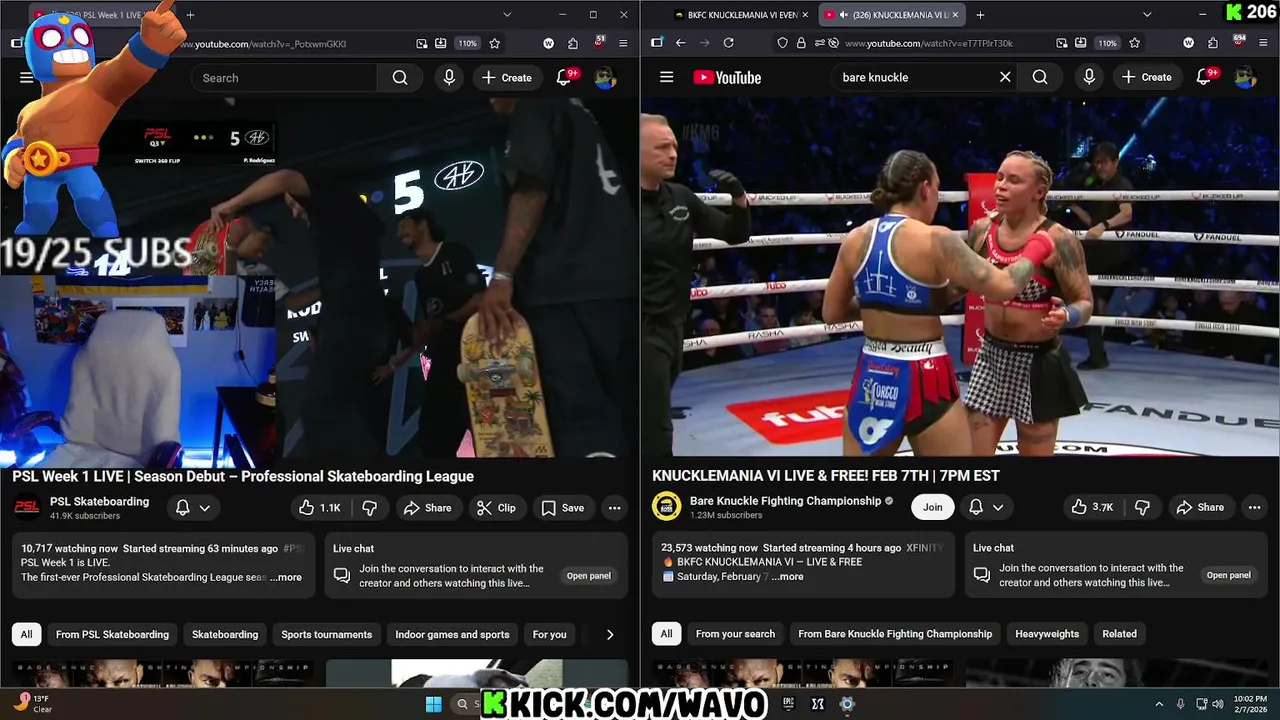Expand KNUCKLEMANIA description with ...more
The height and width of the screenshot is (720, 1280).
tap(787, 576)
